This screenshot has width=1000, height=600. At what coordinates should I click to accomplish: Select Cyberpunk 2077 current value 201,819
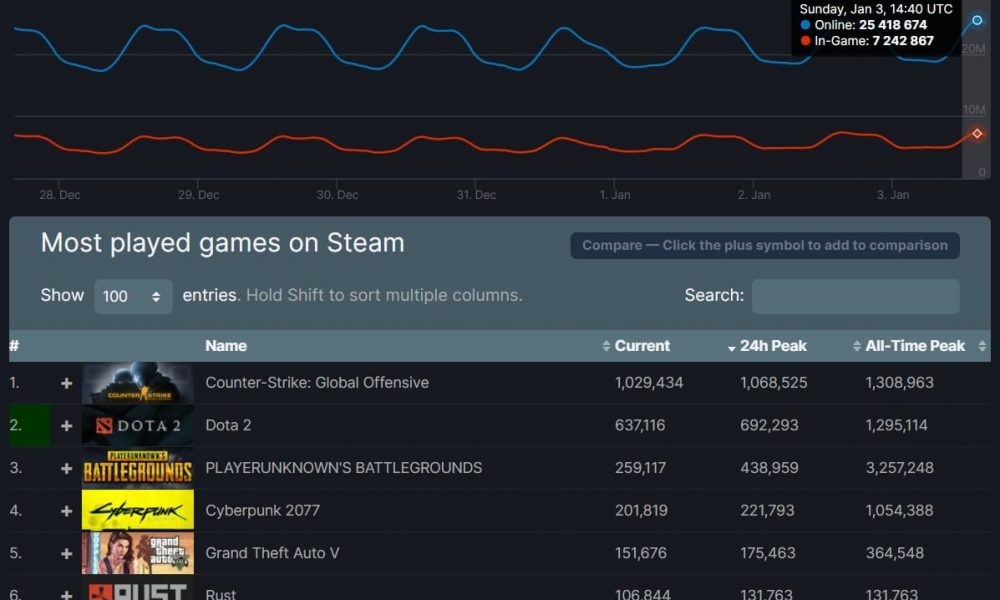641,511
